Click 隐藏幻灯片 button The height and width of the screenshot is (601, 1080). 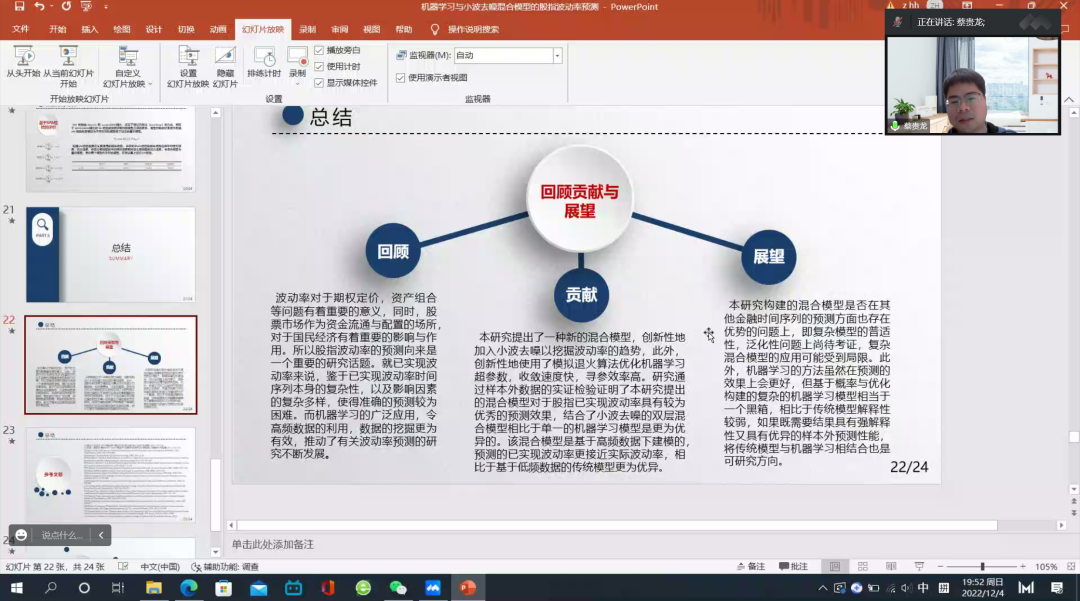pos(225,66)
